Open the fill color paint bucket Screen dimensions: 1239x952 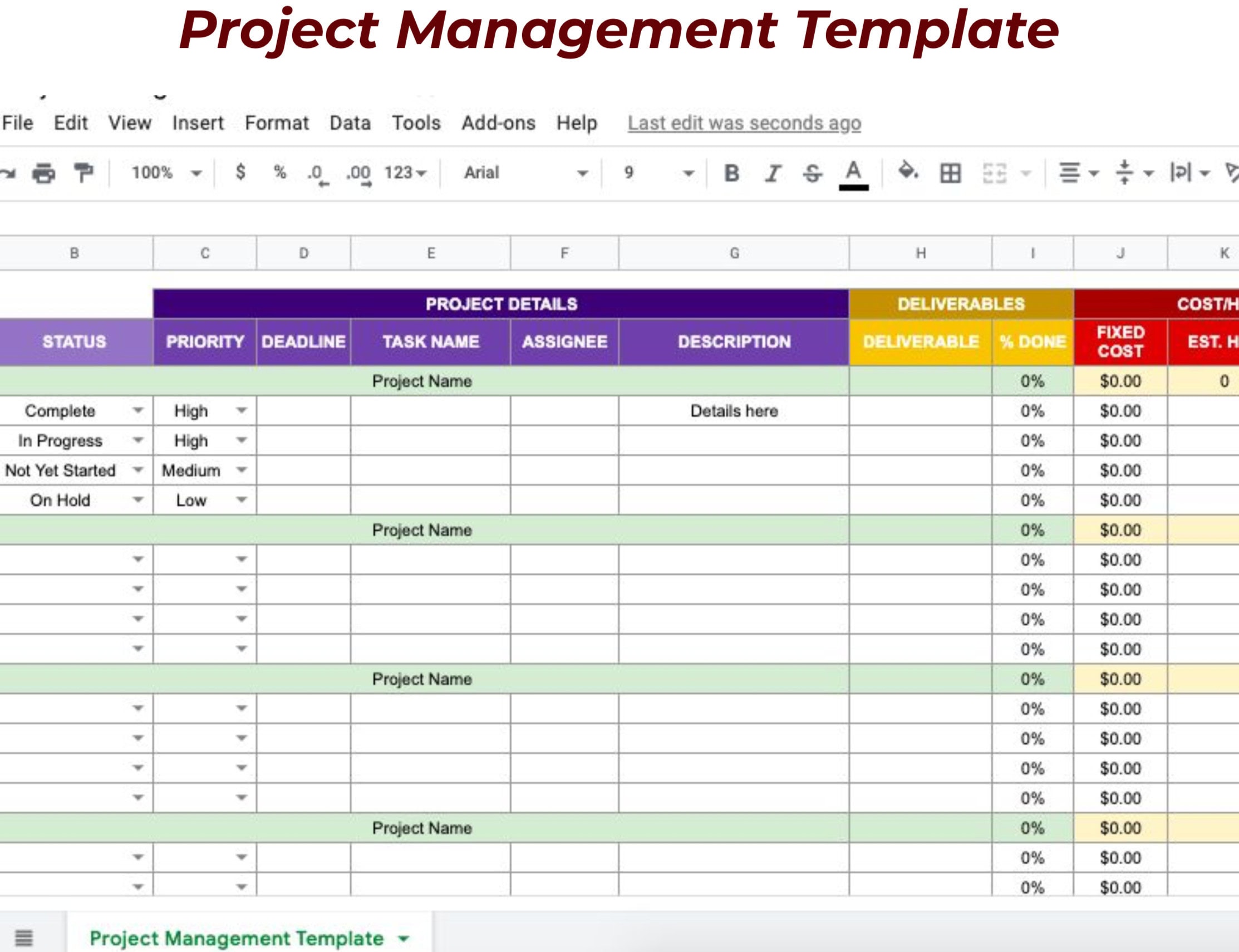pyautogui.click(x=908, y=171)
